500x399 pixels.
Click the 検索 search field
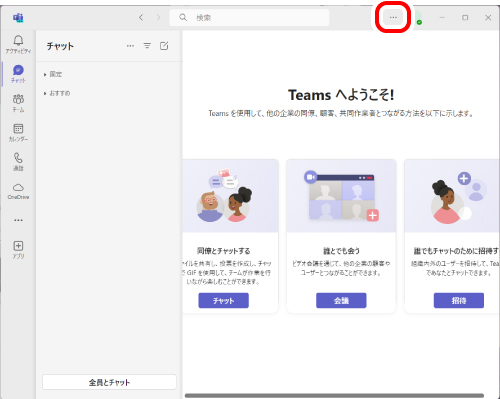(x=249, y=17)
